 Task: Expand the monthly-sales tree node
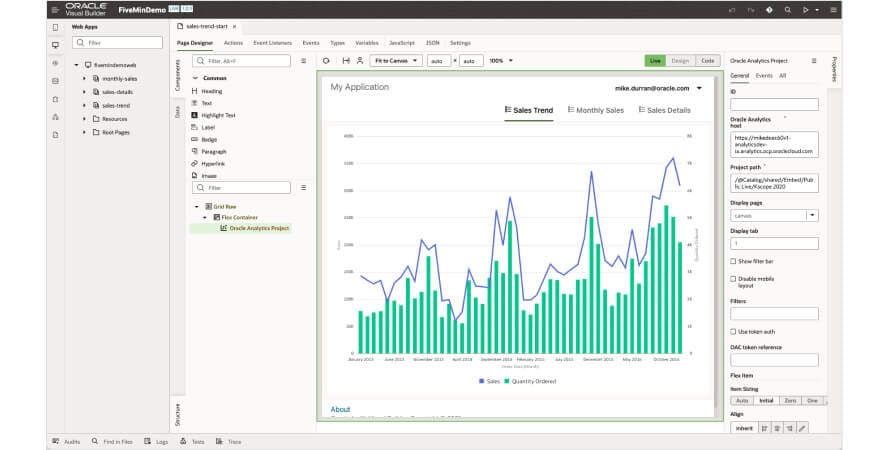(x=84, y=78)
